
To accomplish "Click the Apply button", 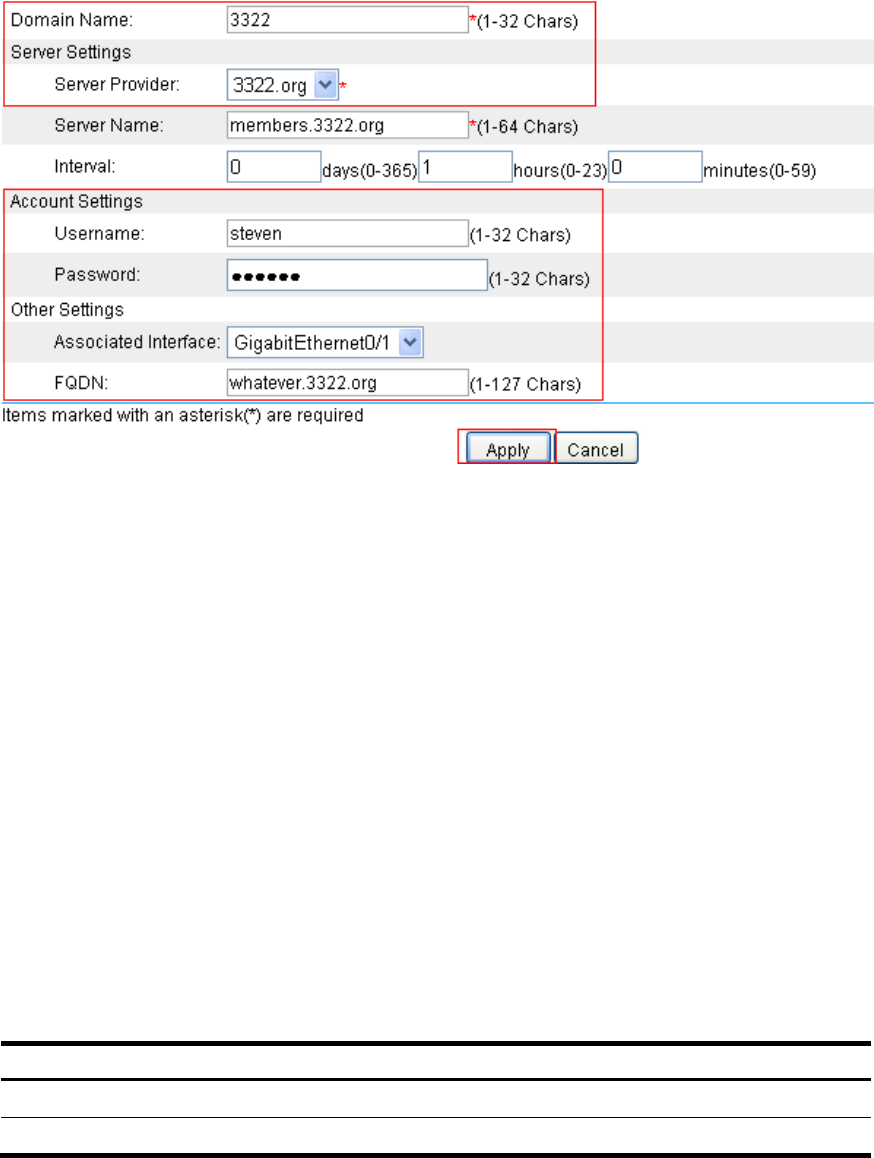I will click(x=508, y=448).
